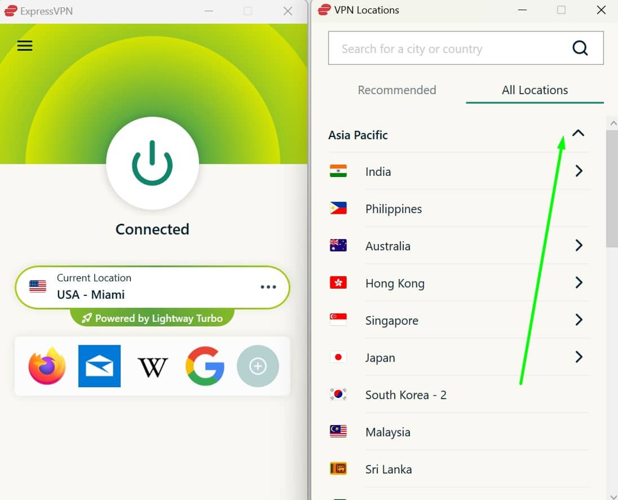Close the VPN Locations window
Image resolution: width=618 pixels, height=500 pixels.
tap(601, 10)
